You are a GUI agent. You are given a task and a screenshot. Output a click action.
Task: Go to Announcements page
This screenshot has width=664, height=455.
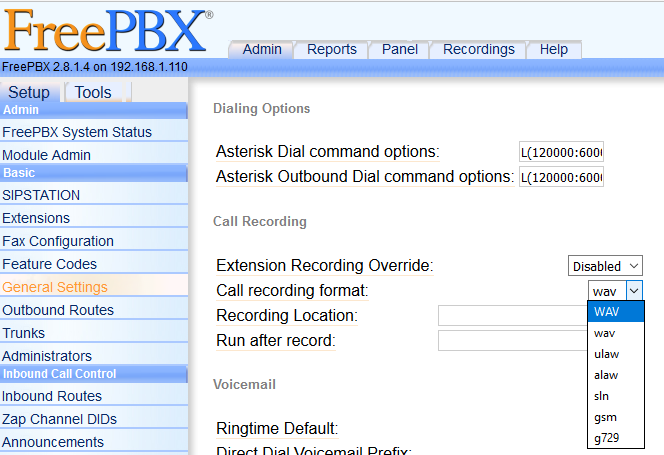[x=94, y=441]
